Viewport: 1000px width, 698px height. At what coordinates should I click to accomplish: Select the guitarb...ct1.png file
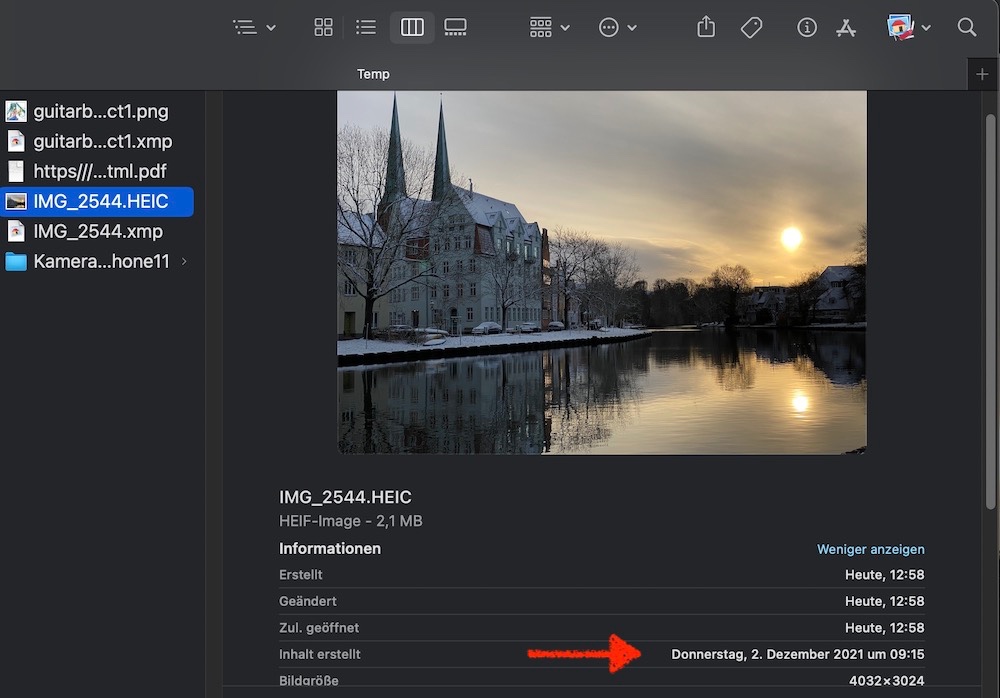click(x=100, y=111)
